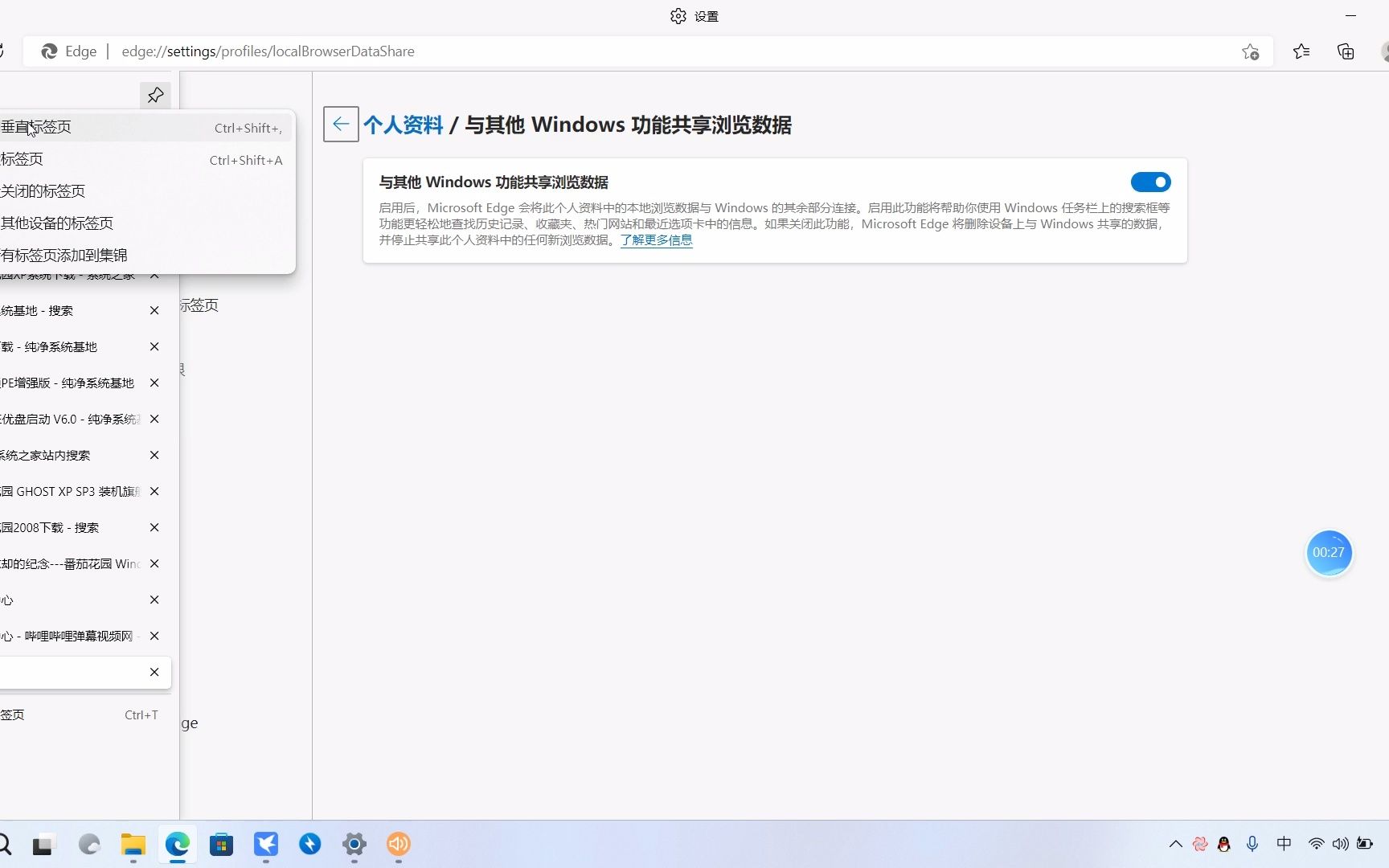Switch to 园2008下载 - 搜索 tab
Viewport: 1389px width, 868px height.
pos(71,527)
